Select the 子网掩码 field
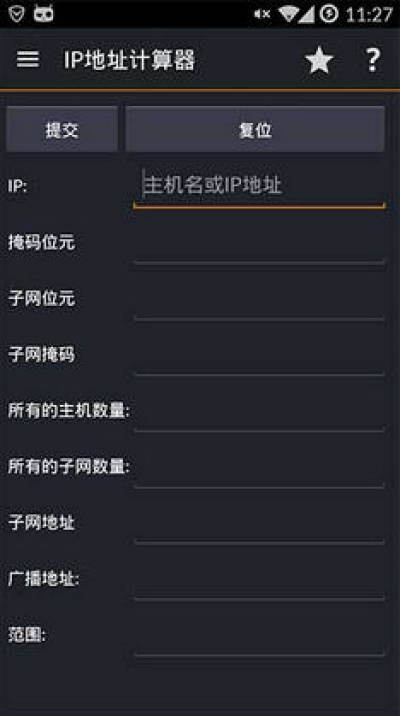This screenshot has height=716, width=400. tap(259, 357)
